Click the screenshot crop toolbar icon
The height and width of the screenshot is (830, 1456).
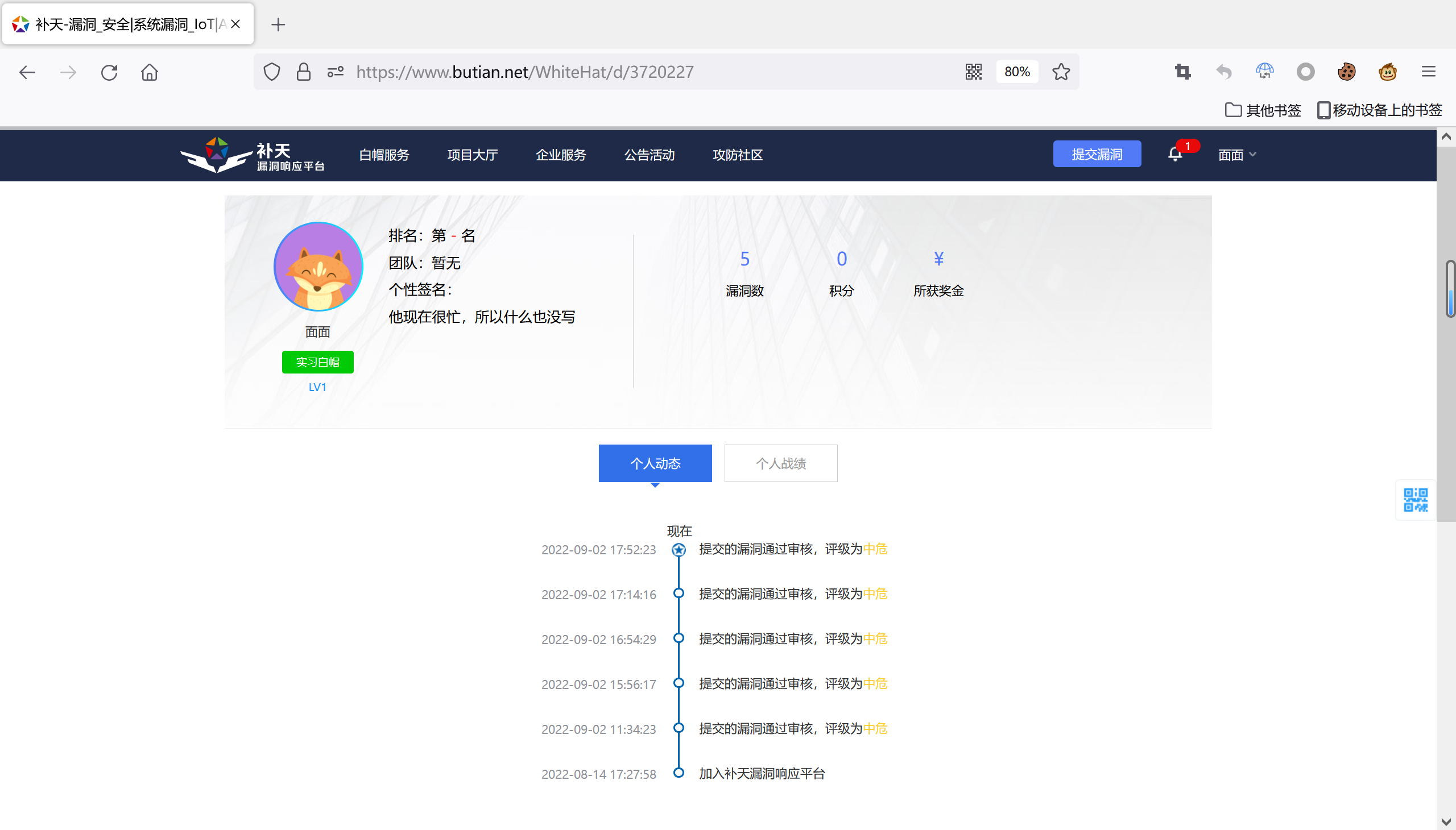[x=1183, y=72]
